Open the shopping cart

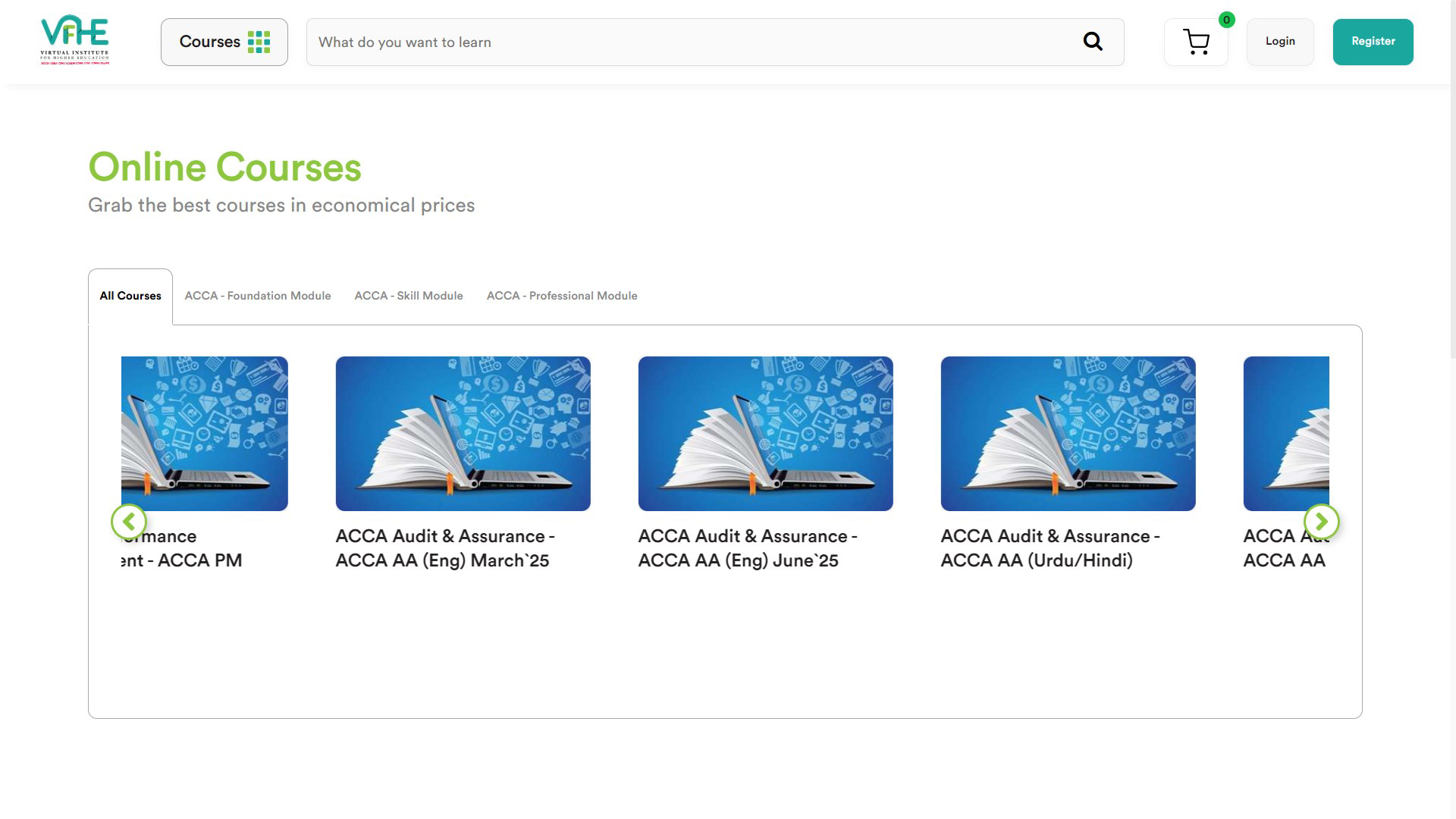pos(1196,42)
